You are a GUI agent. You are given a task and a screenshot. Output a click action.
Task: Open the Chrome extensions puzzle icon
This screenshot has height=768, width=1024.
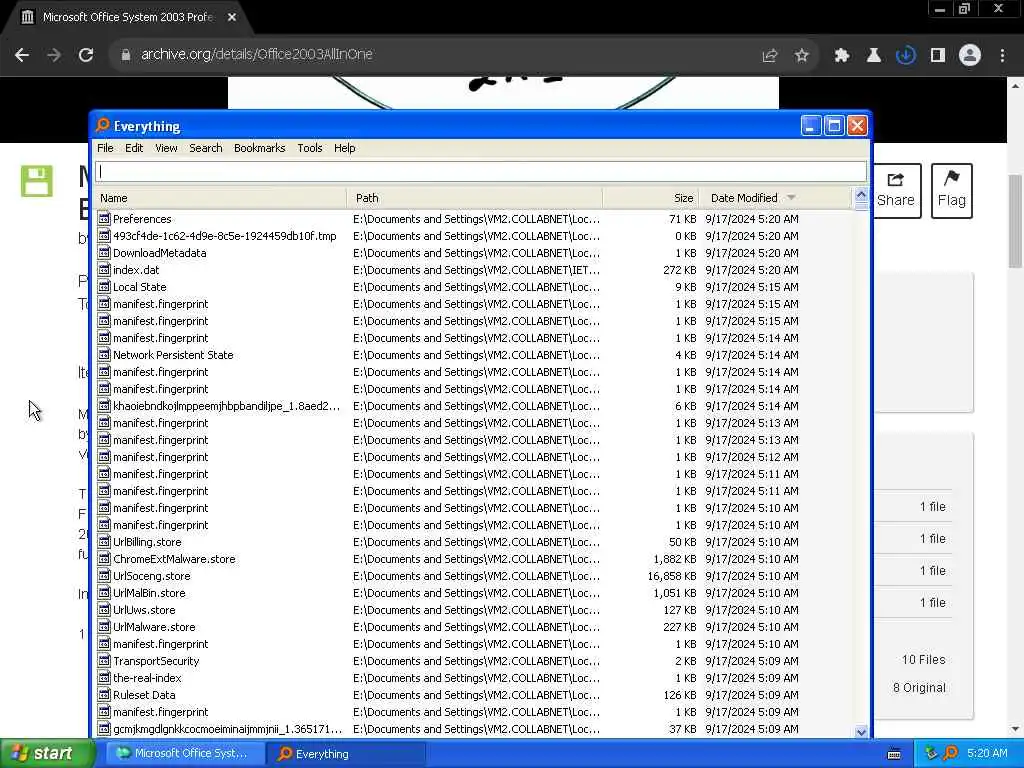(841, 56)
